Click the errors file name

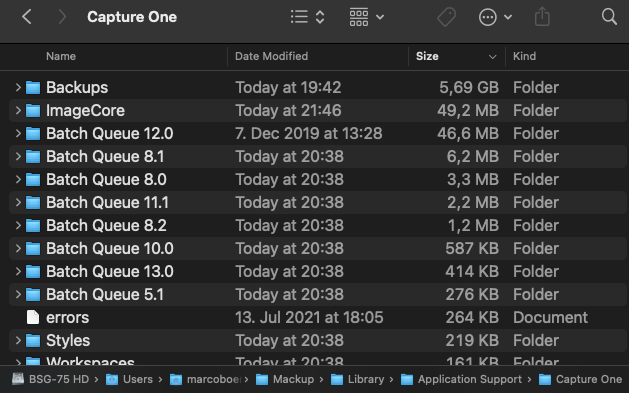click(x=67, y=318)
